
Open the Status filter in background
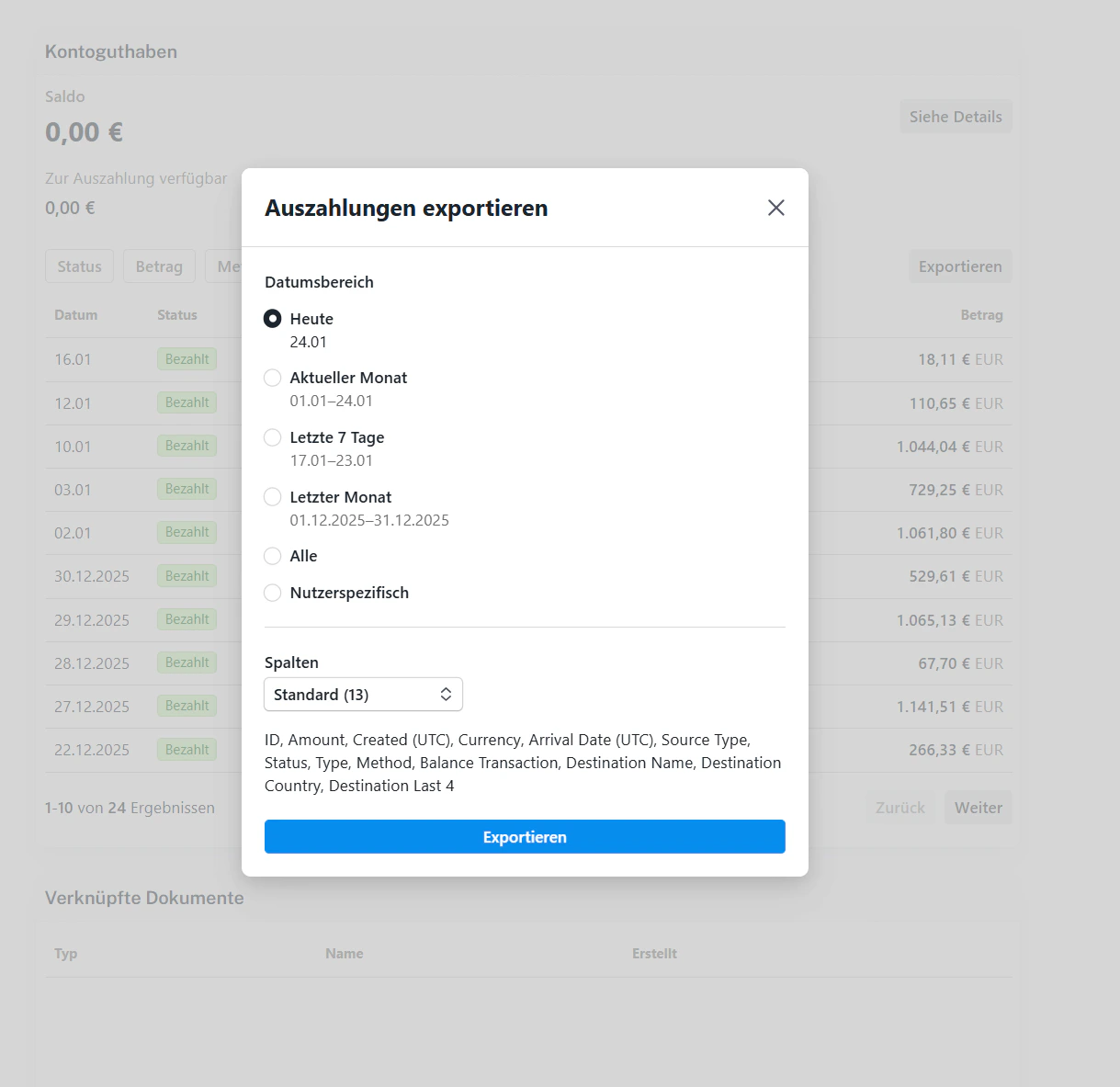coord(79,266)
